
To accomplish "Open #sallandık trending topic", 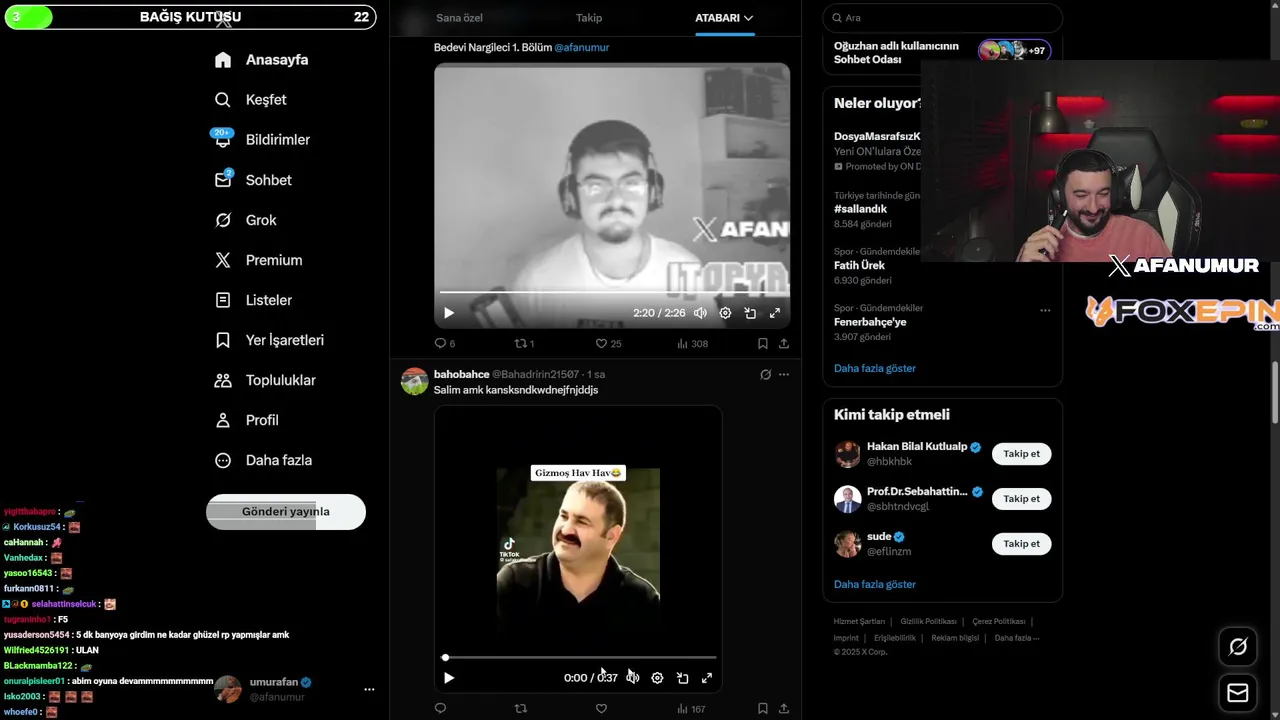I will pyautogui.click(x=860, y=209).
